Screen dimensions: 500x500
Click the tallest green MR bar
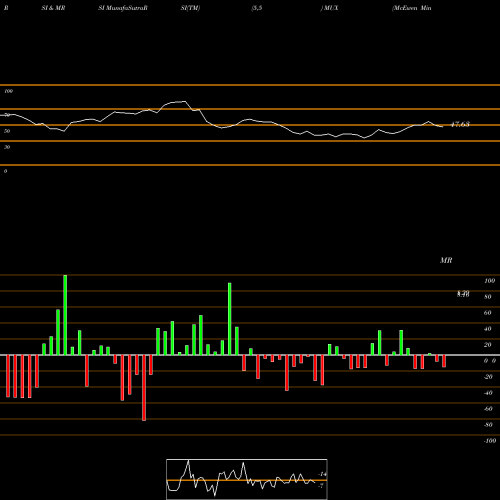pos(65,315)
